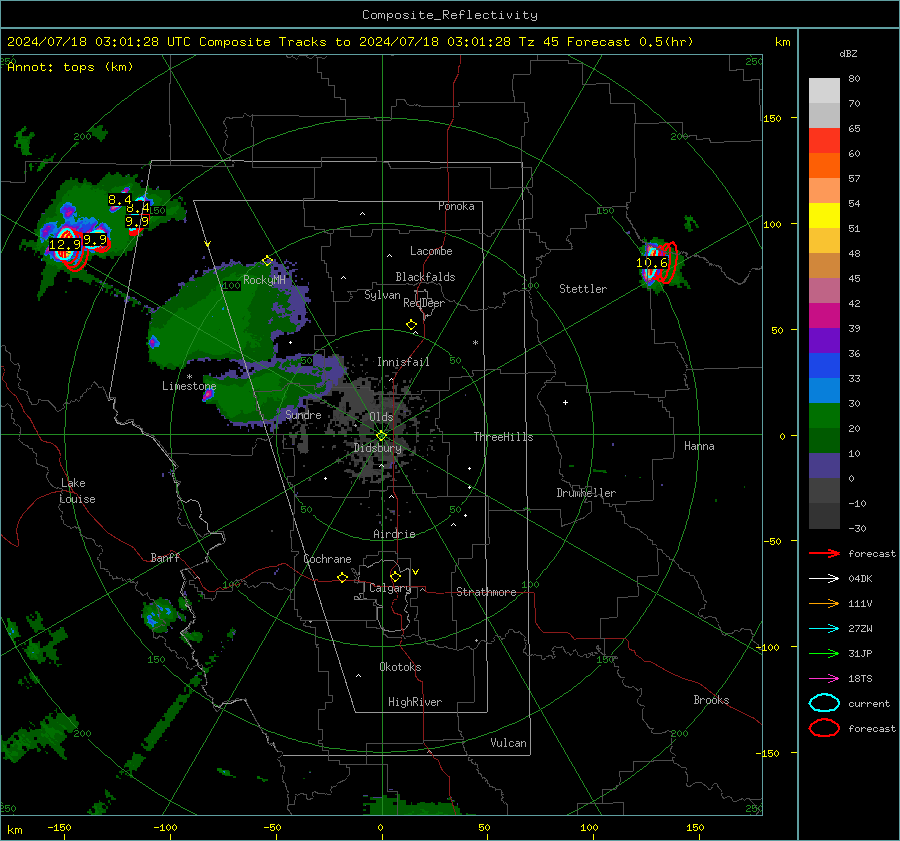Screen dimensions: 900x841
Task: Click the yellow 51 dBZ color swatch
Action: click(x=824, y=216)
